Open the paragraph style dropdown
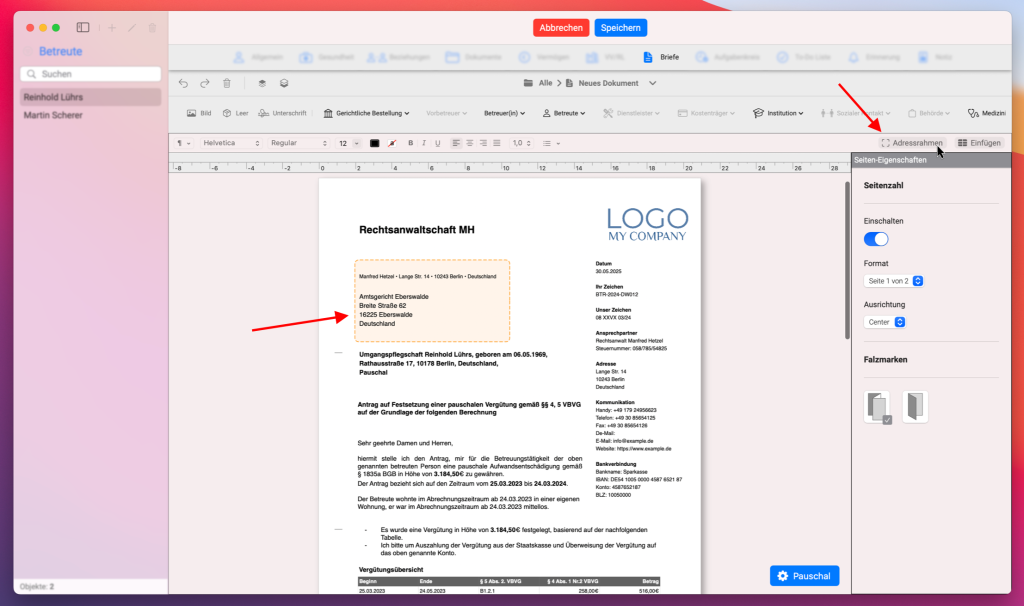Viewport: 1024px width, 606px height. click(x=184, y=143)
